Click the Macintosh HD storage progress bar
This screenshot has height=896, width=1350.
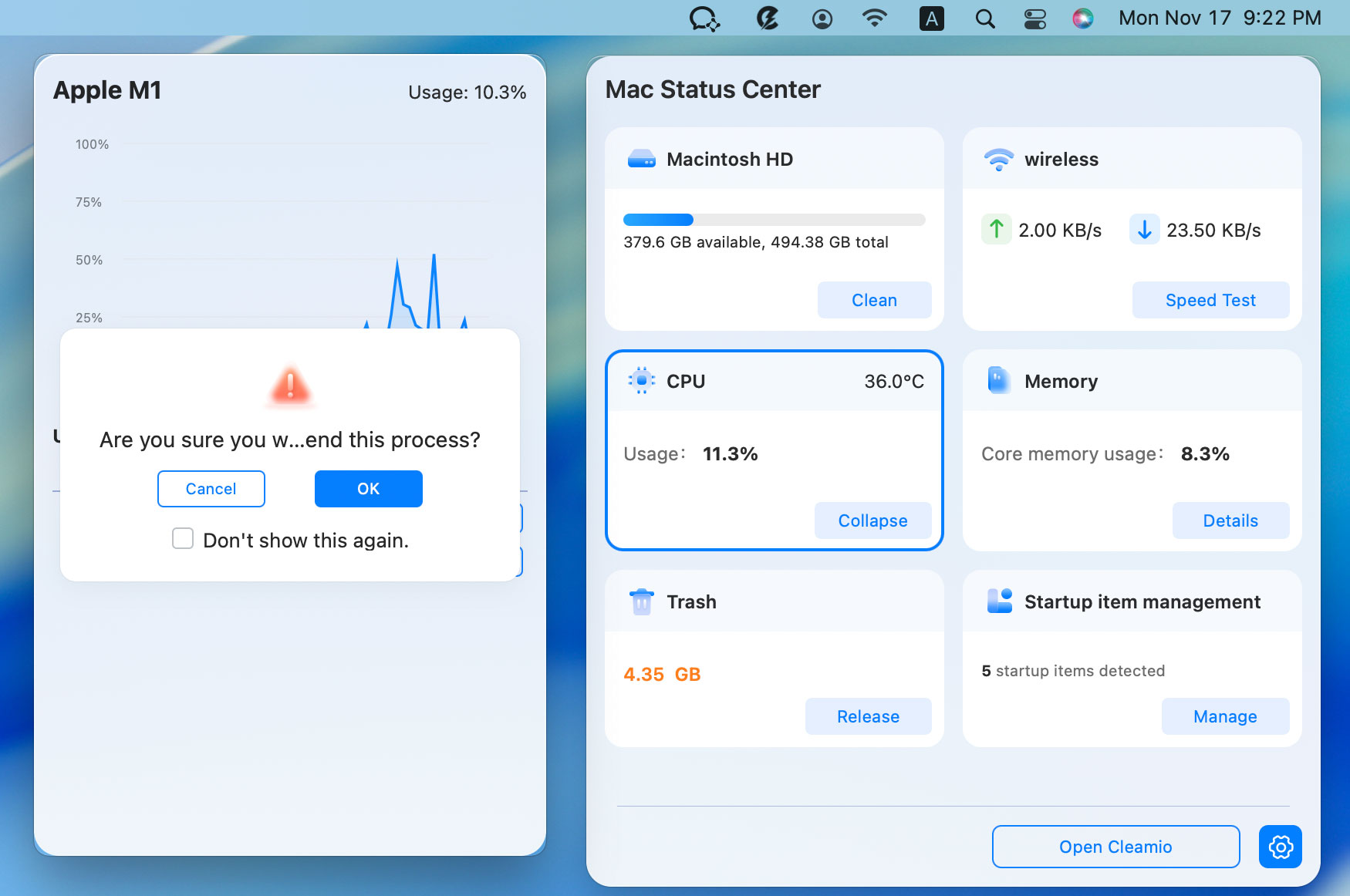pos(774,219)
